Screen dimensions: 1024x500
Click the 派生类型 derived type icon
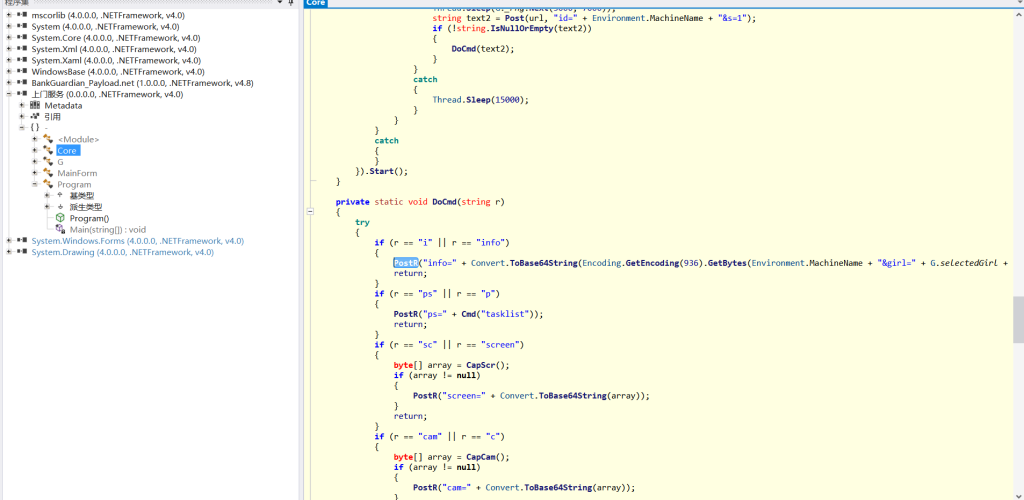coord(60,206)
